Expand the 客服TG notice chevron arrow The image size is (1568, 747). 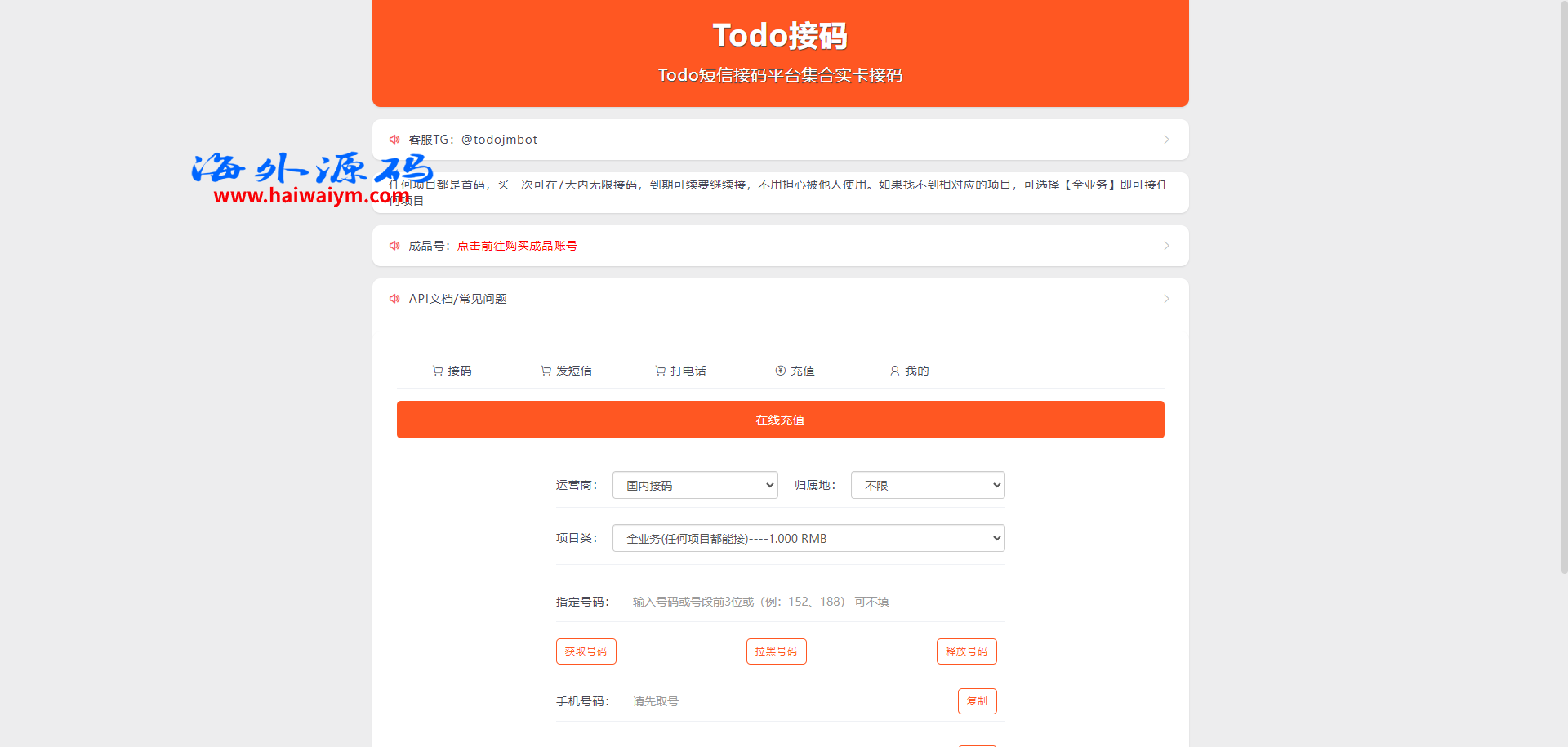1166,140
